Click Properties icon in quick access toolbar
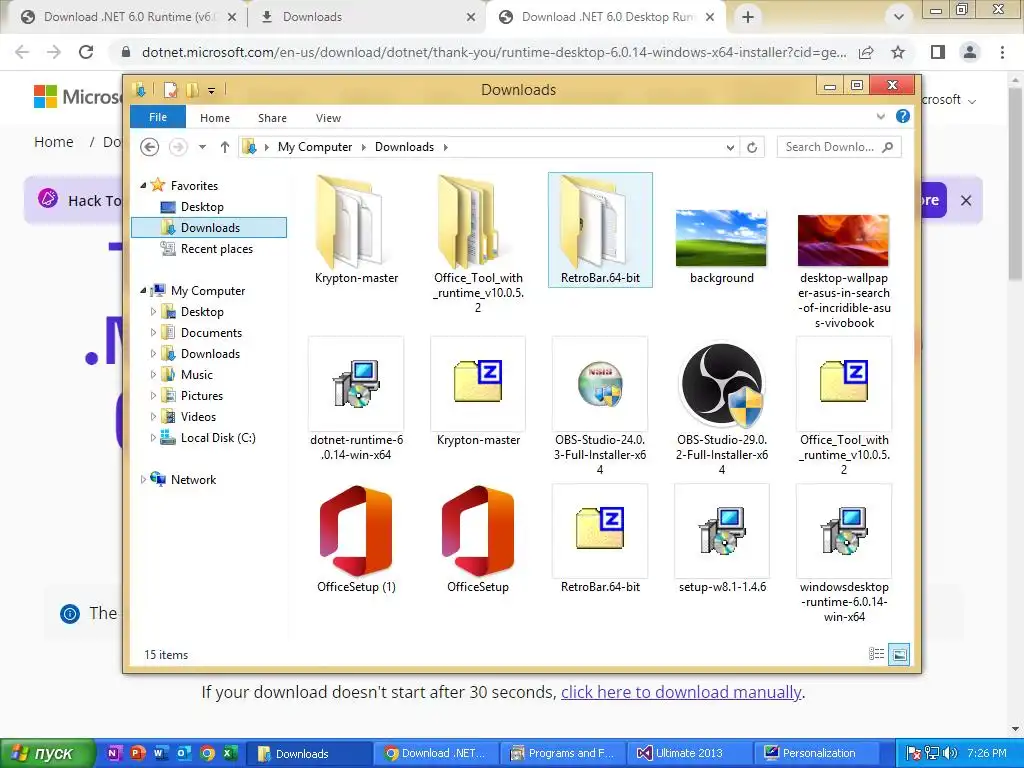This screenshot has height=768, width=1024. coord(170,89)
